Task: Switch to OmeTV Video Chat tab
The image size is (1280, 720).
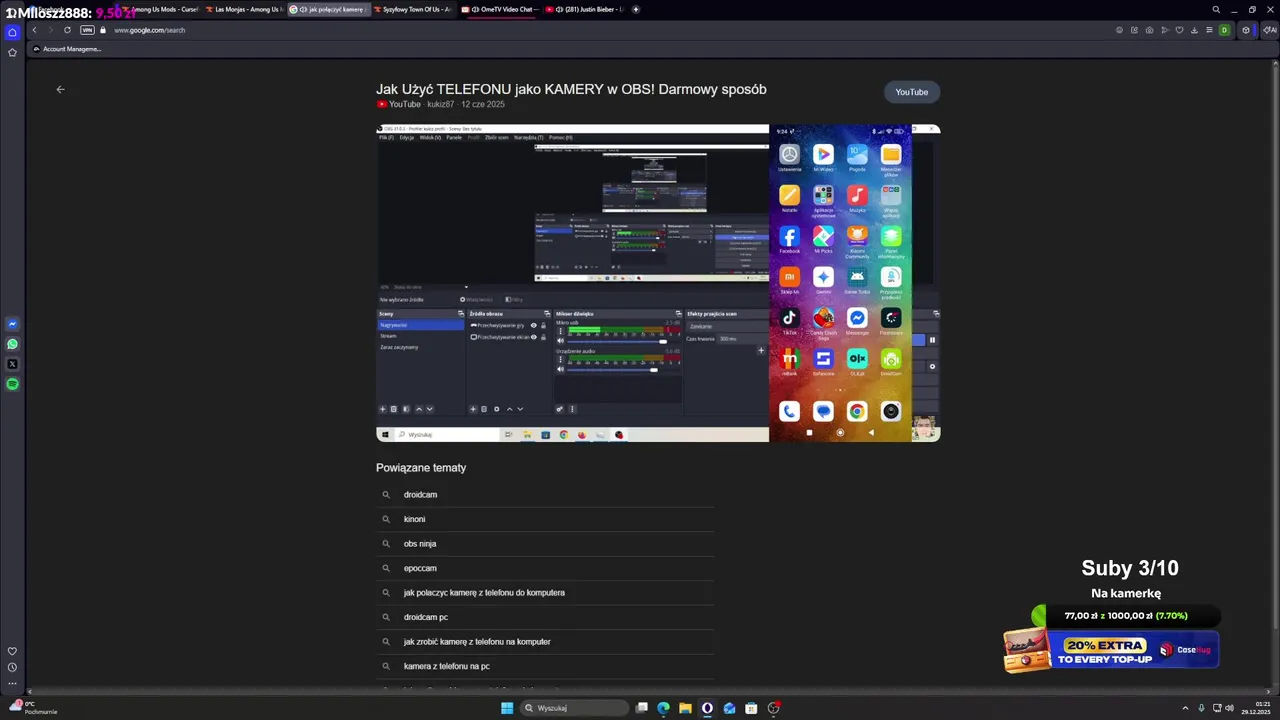Action: [500, 9]
